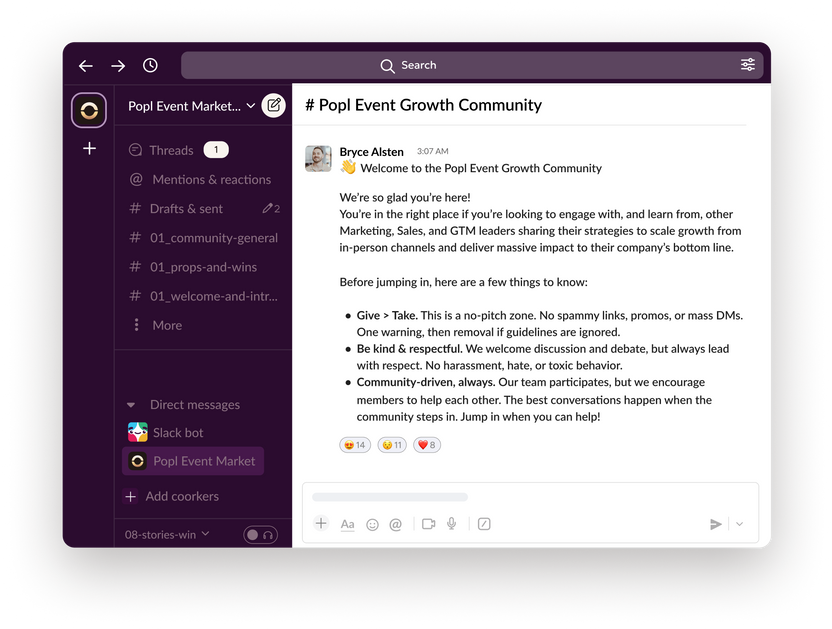
Task: Open search filter sliders icon
Action: 748,65
